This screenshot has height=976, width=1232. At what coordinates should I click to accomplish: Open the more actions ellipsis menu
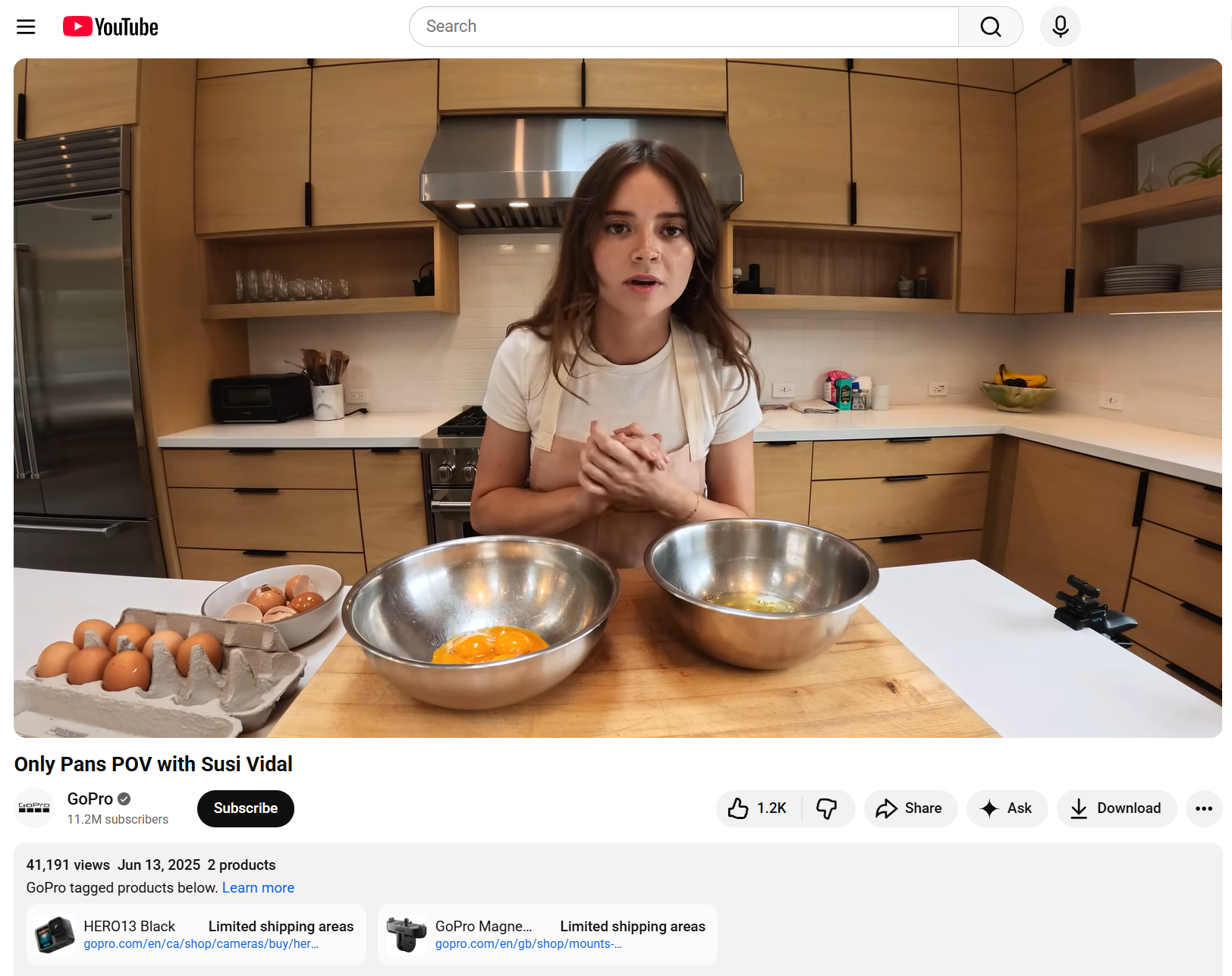[1203, 808]
